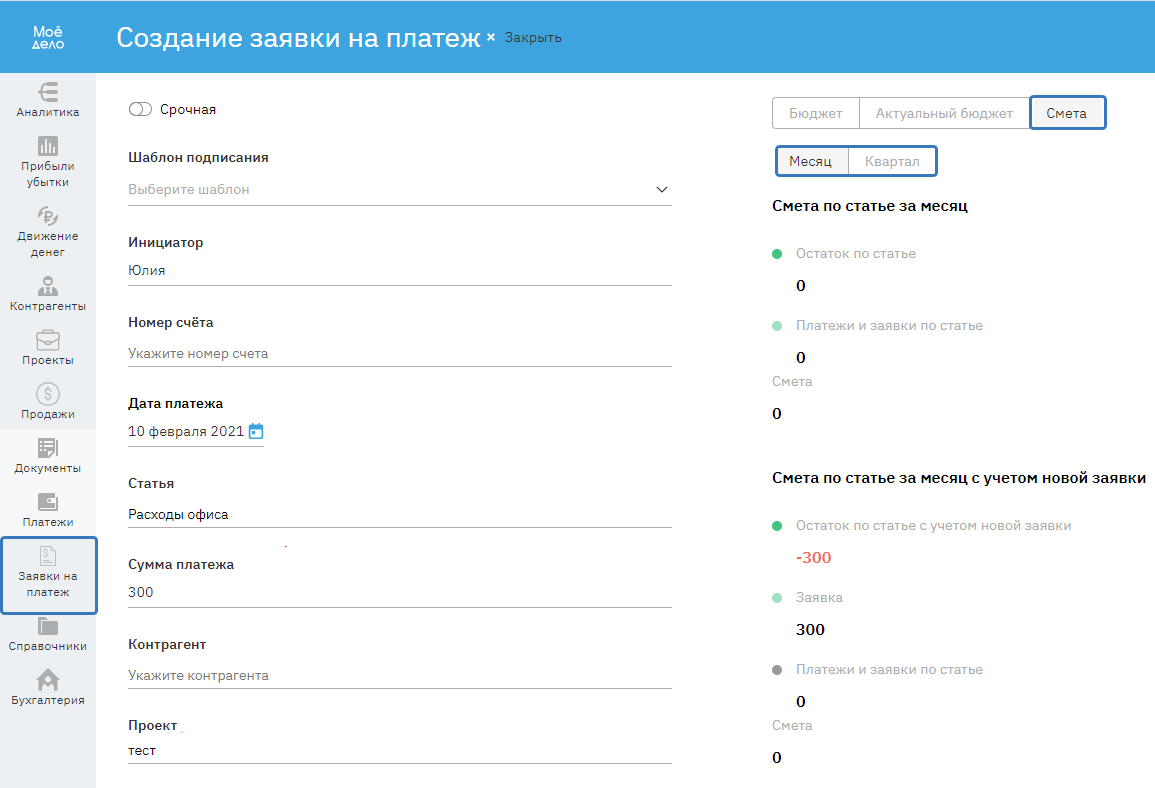This screenshot has height=788, width=1155.
Task: Switch to the Бюджет tab
Action: [x=815, y=113]
